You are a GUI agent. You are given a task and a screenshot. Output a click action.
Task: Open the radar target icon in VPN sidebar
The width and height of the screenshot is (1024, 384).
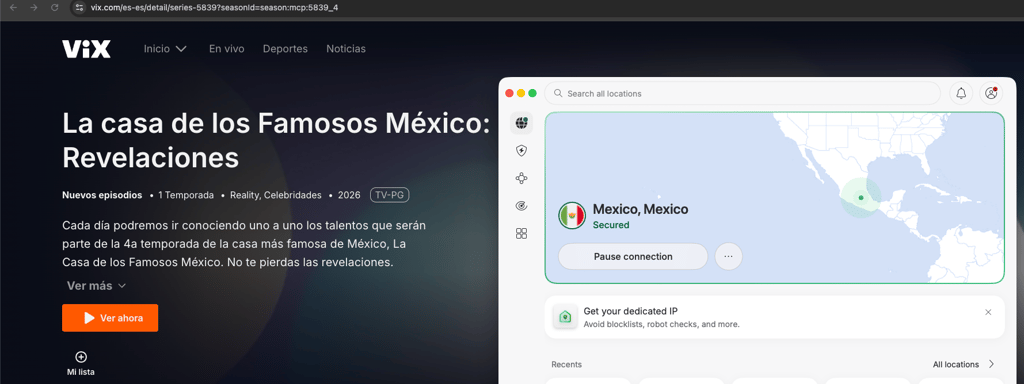pos(521,206)
